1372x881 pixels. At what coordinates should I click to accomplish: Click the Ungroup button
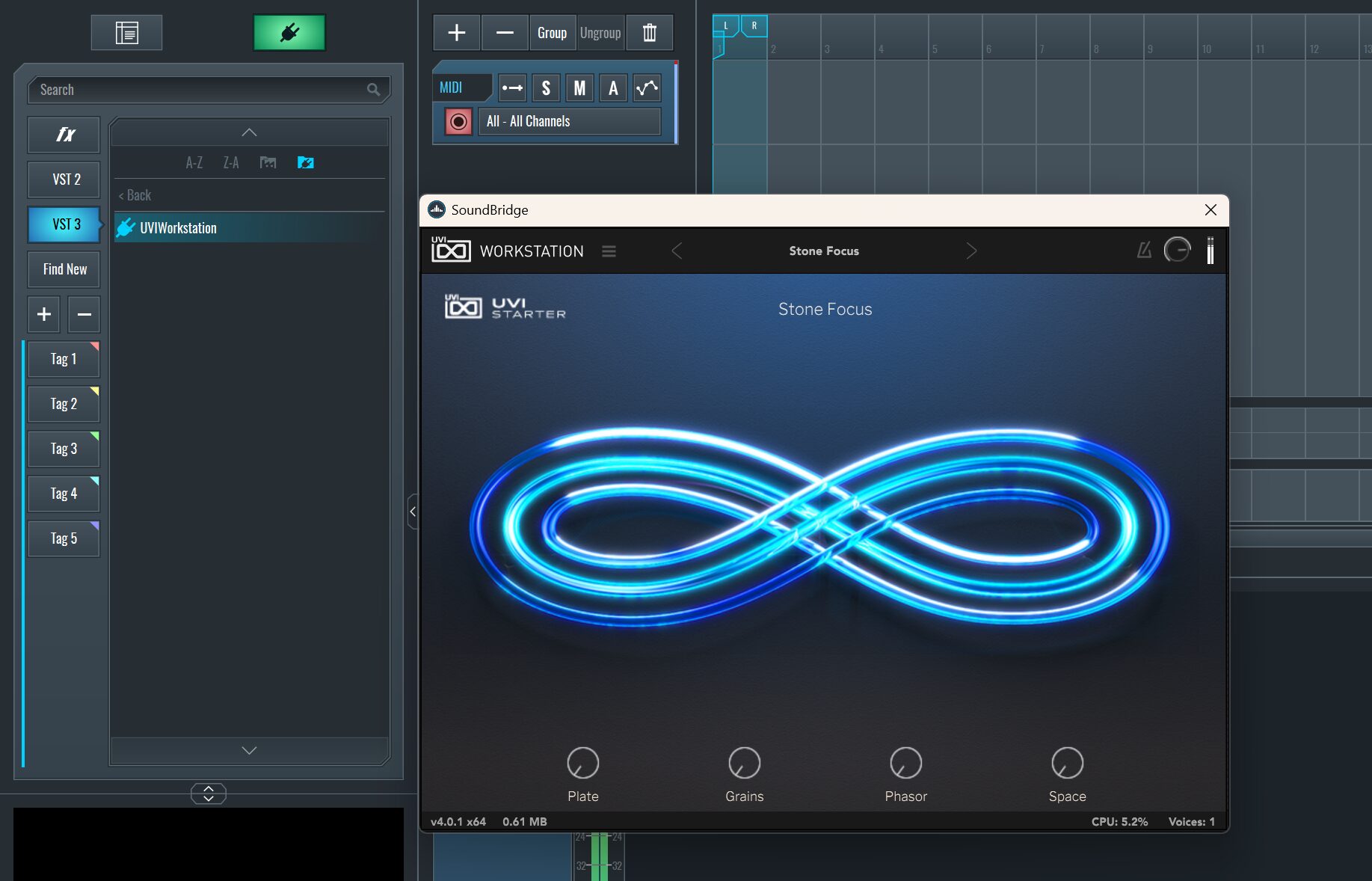pos(600,33)
